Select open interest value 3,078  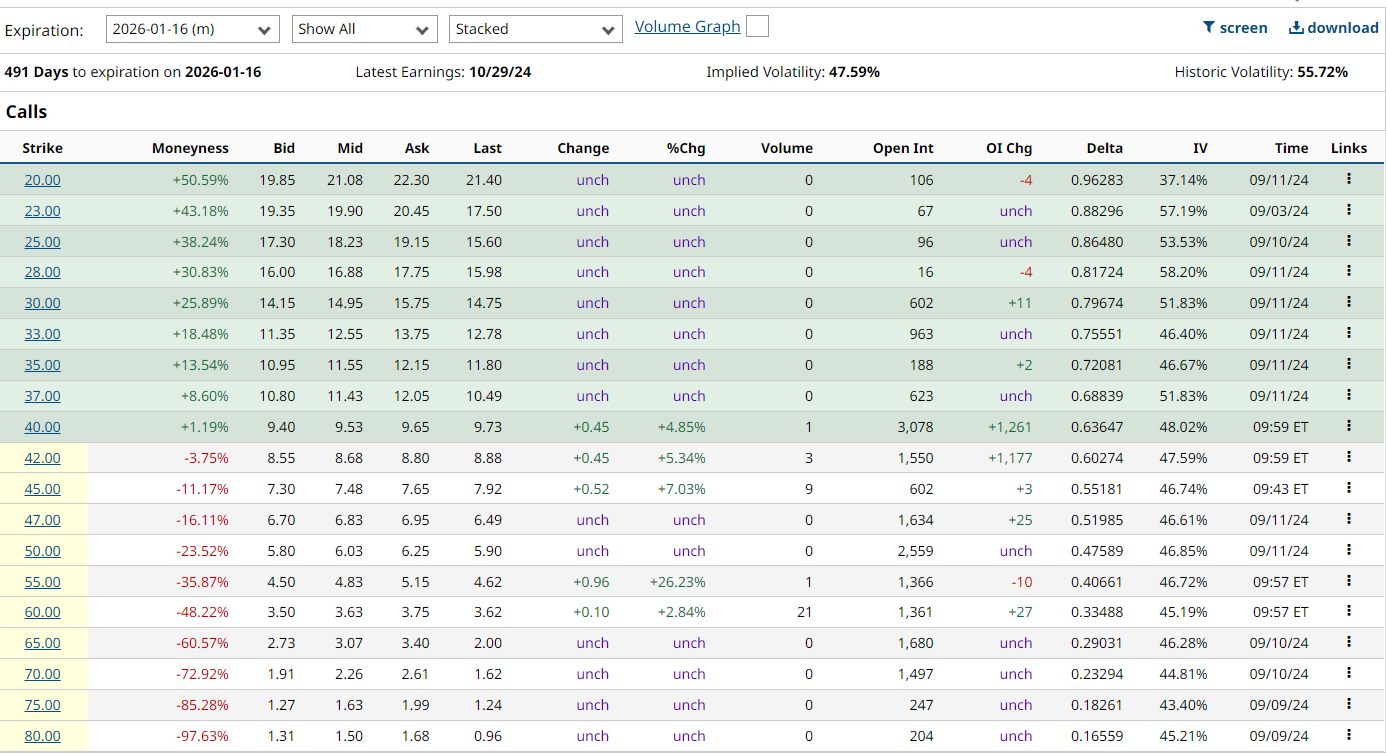[915, 427]
